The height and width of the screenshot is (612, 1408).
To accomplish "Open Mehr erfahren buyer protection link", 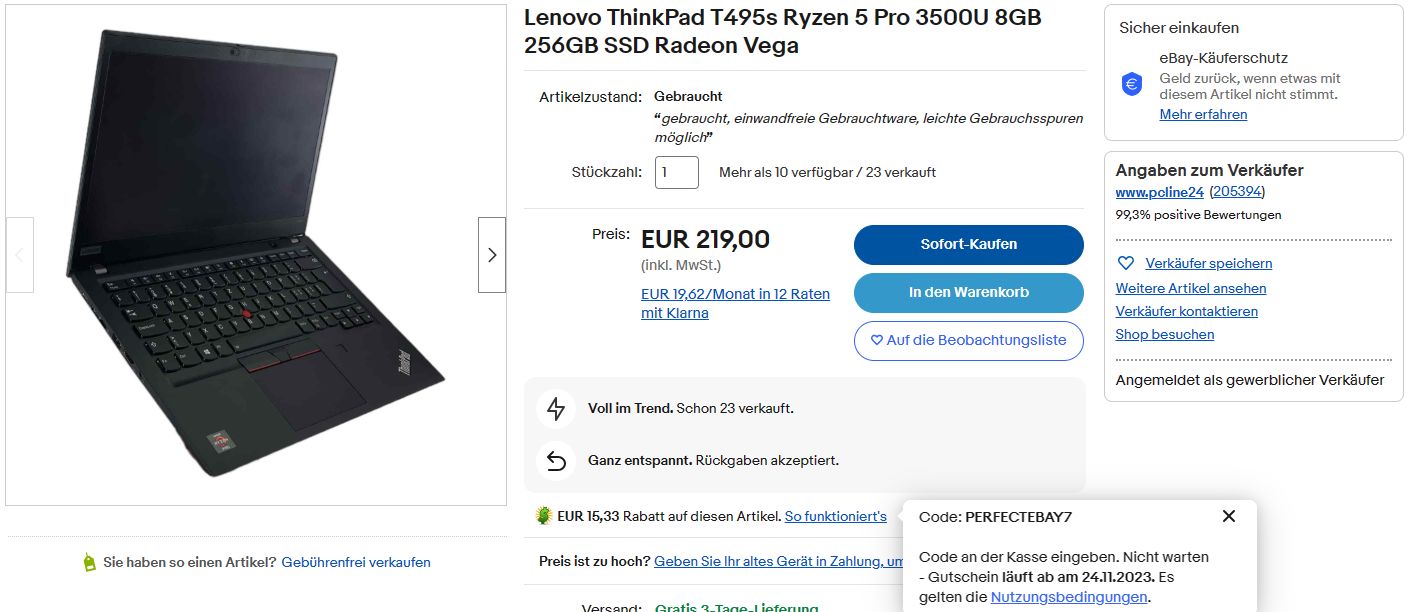I will pyautogui.click(x=1203, y=114).
